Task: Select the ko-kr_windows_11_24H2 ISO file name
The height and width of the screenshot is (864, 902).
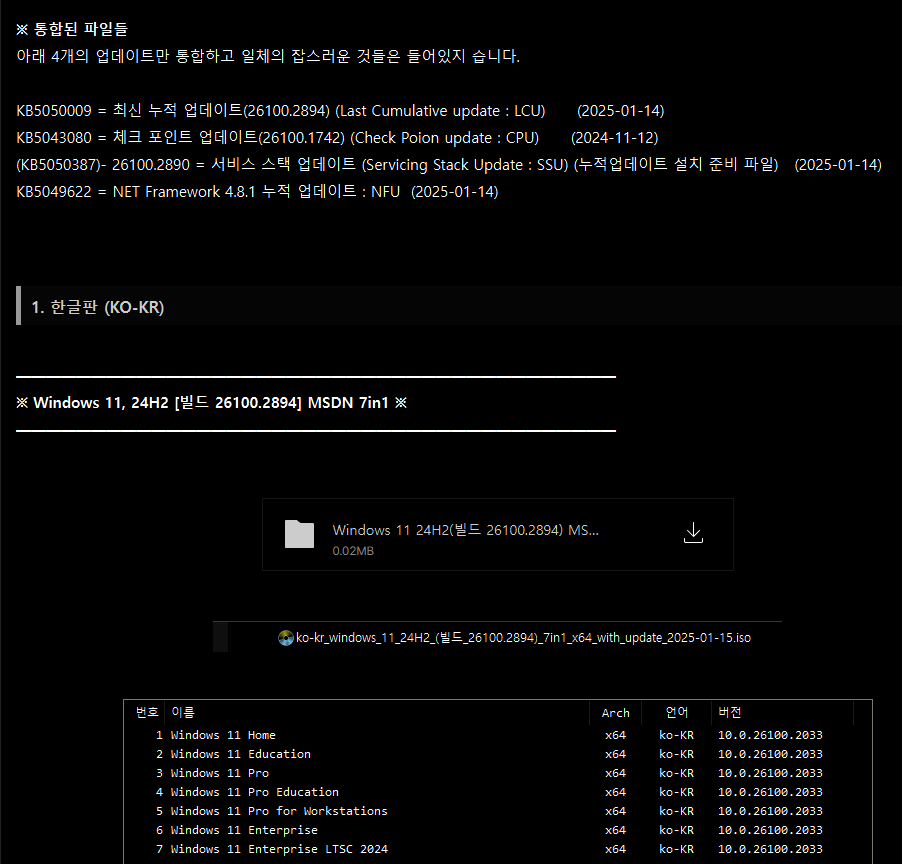Action: (523, 637)
